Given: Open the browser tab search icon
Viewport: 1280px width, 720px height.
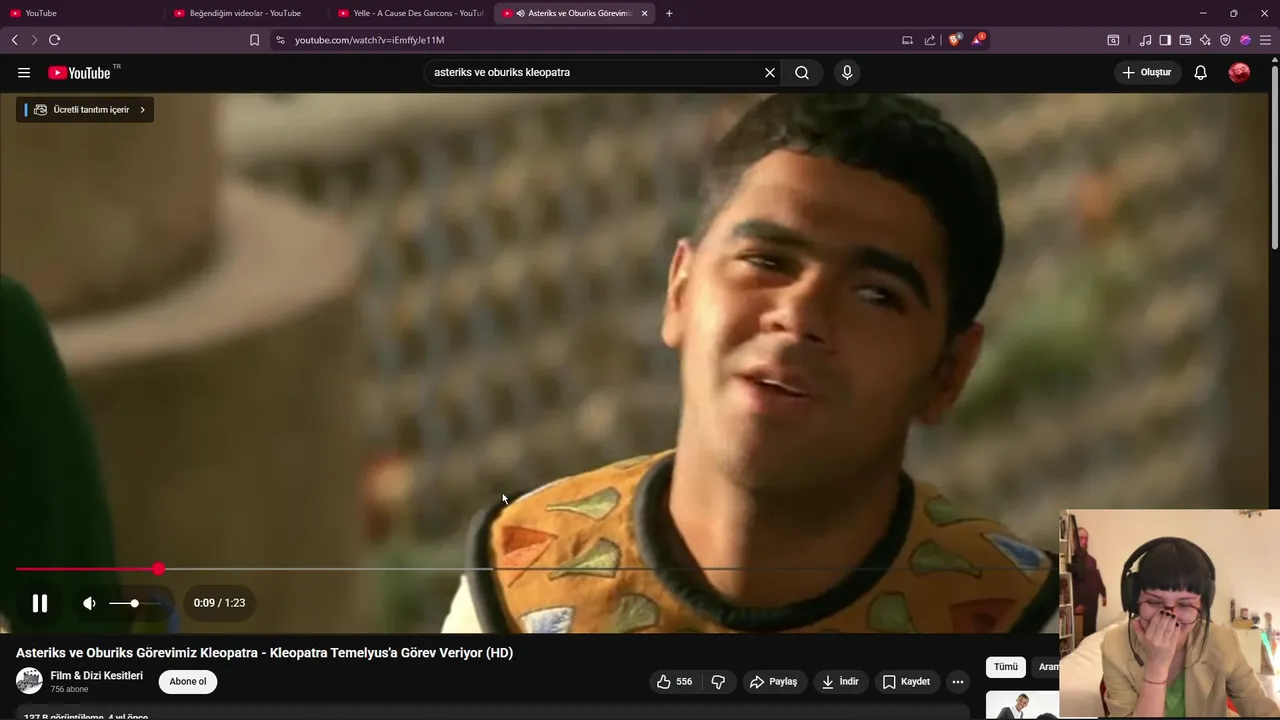Looking at the screenshot, I should tap(1113, 40).
